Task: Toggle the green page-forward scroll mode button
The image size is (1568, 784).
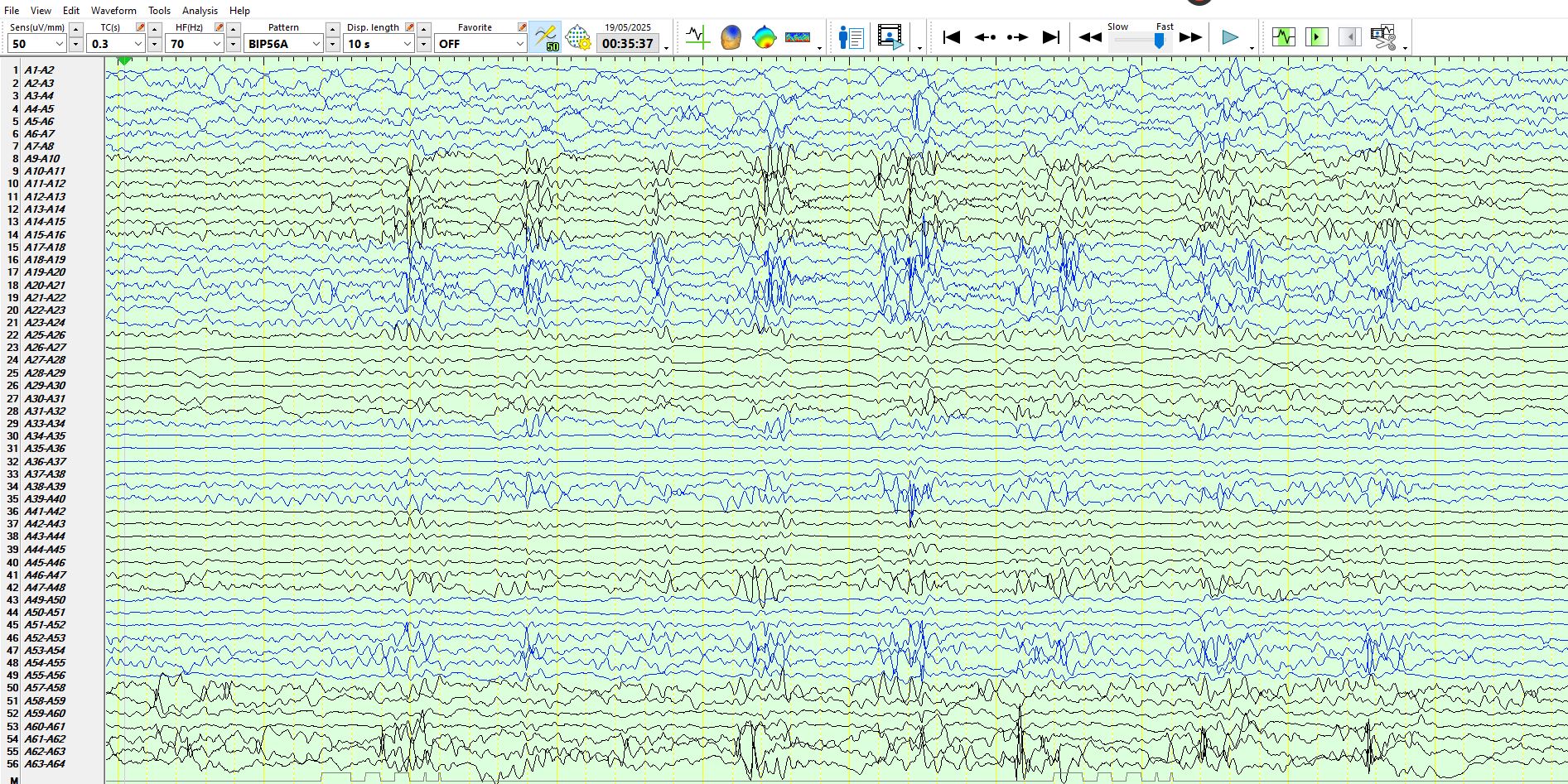Action: (x=1316, y=37)
